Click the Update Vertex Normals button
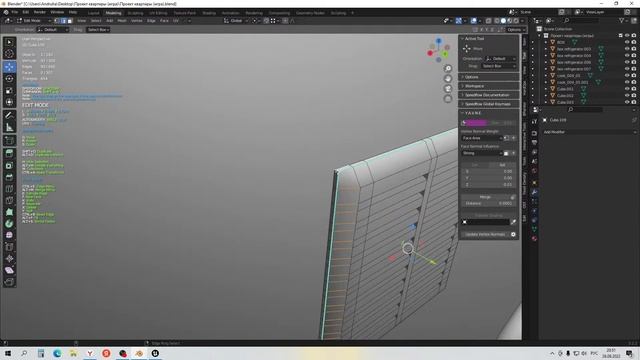 tap(485, 234)
